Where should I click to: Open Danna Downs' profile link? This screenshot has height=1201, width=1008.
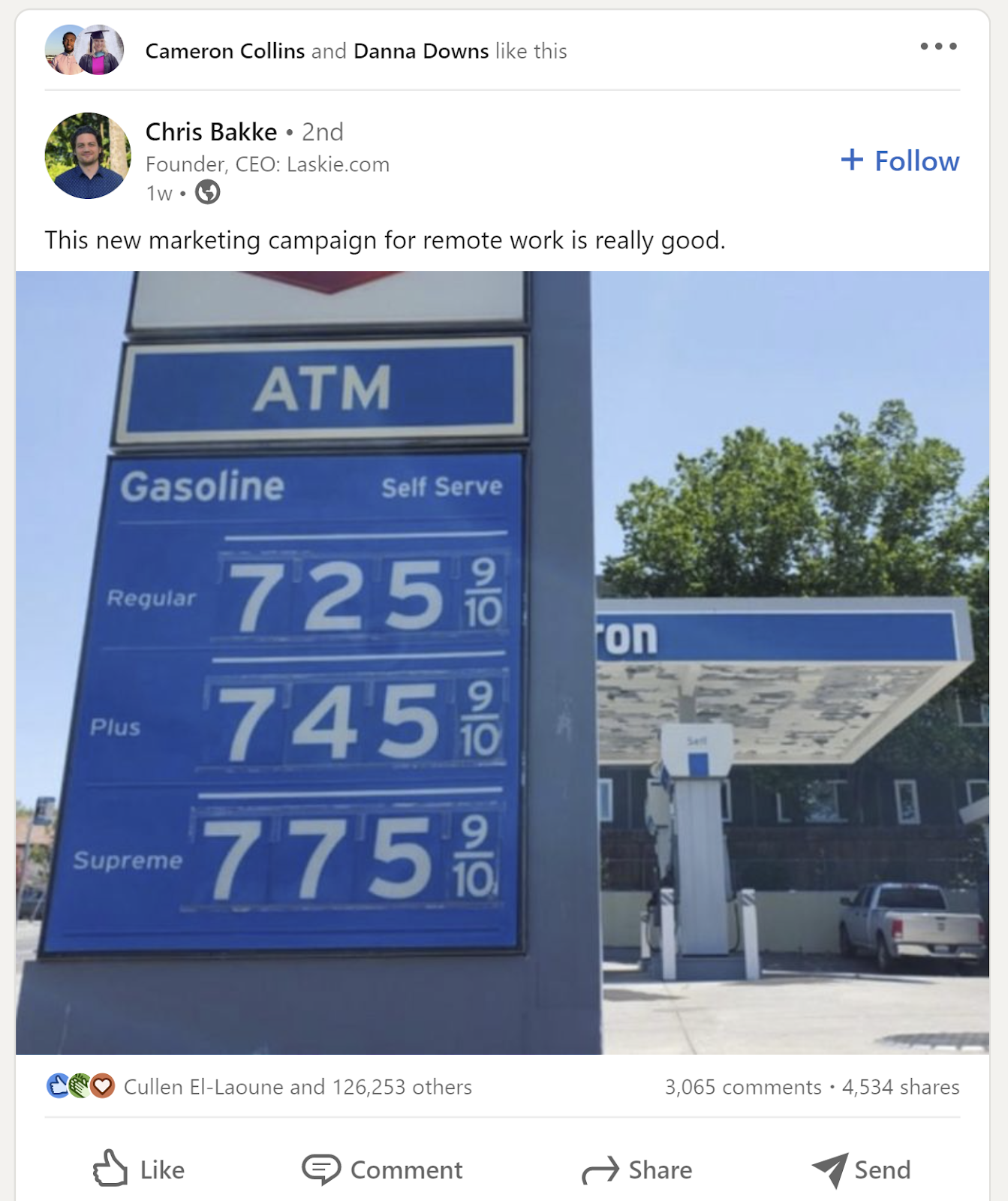click(x=421, y=51)
